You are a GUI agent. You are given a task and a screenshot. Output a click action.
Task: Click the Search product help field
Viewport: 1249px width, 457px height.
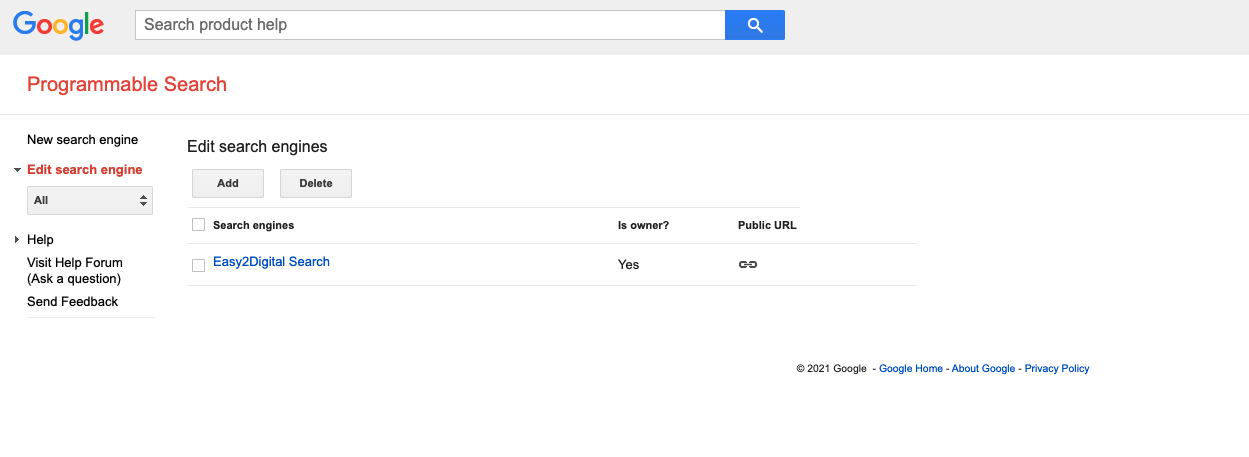coord(430,25)
